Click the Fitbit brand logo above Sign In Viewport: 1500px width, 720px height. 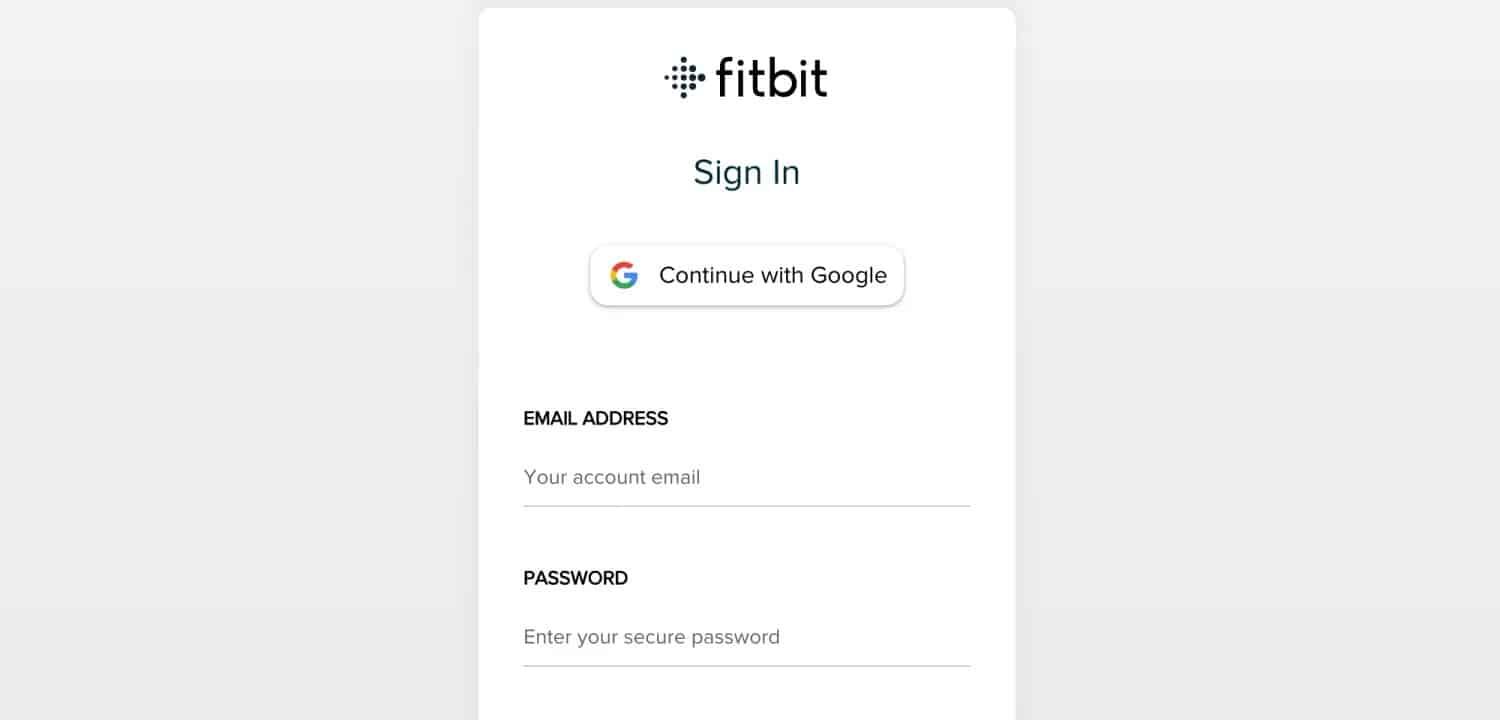tap(746, 77)
